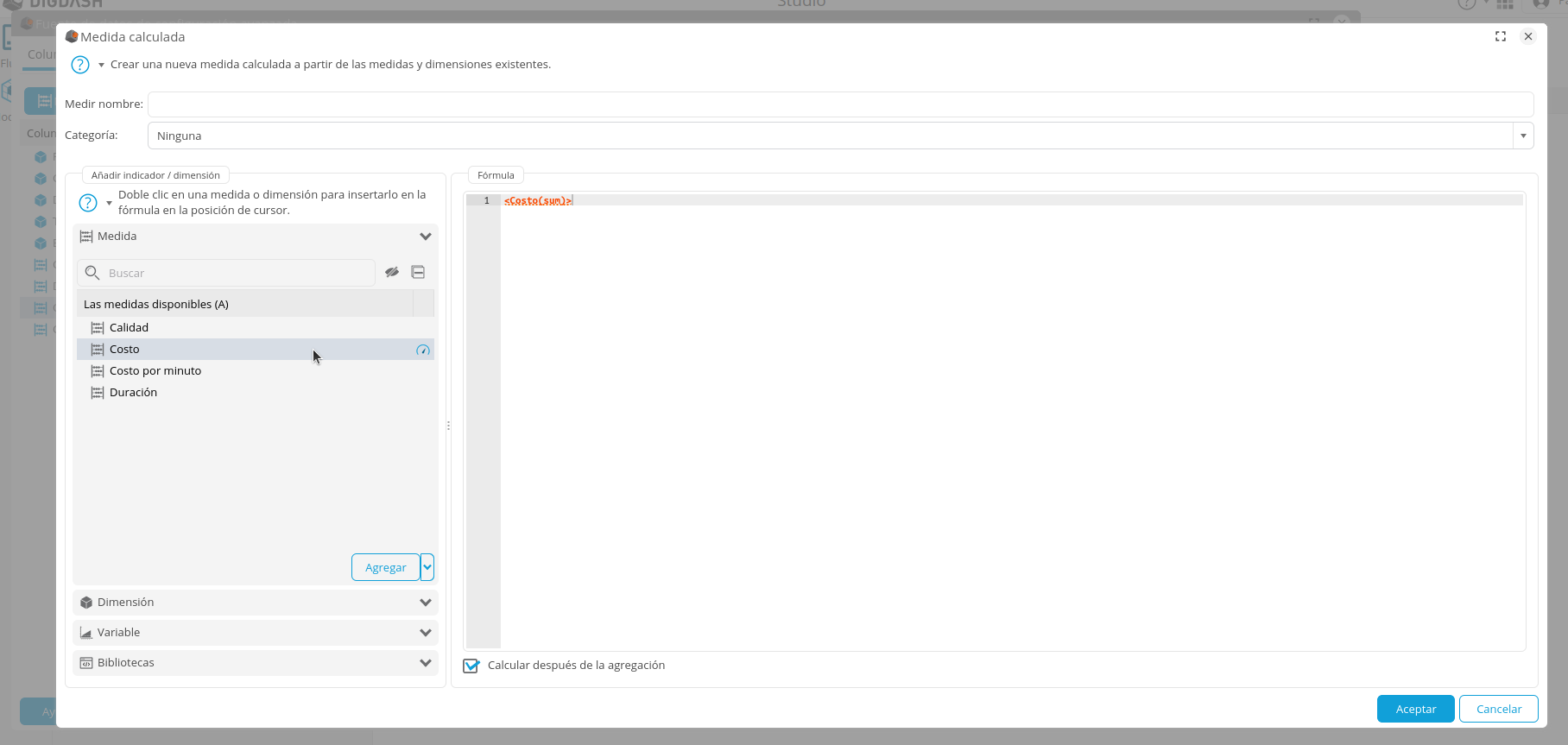
Task: Confirm with the Aceptar button
Action: click(1415, 709)
